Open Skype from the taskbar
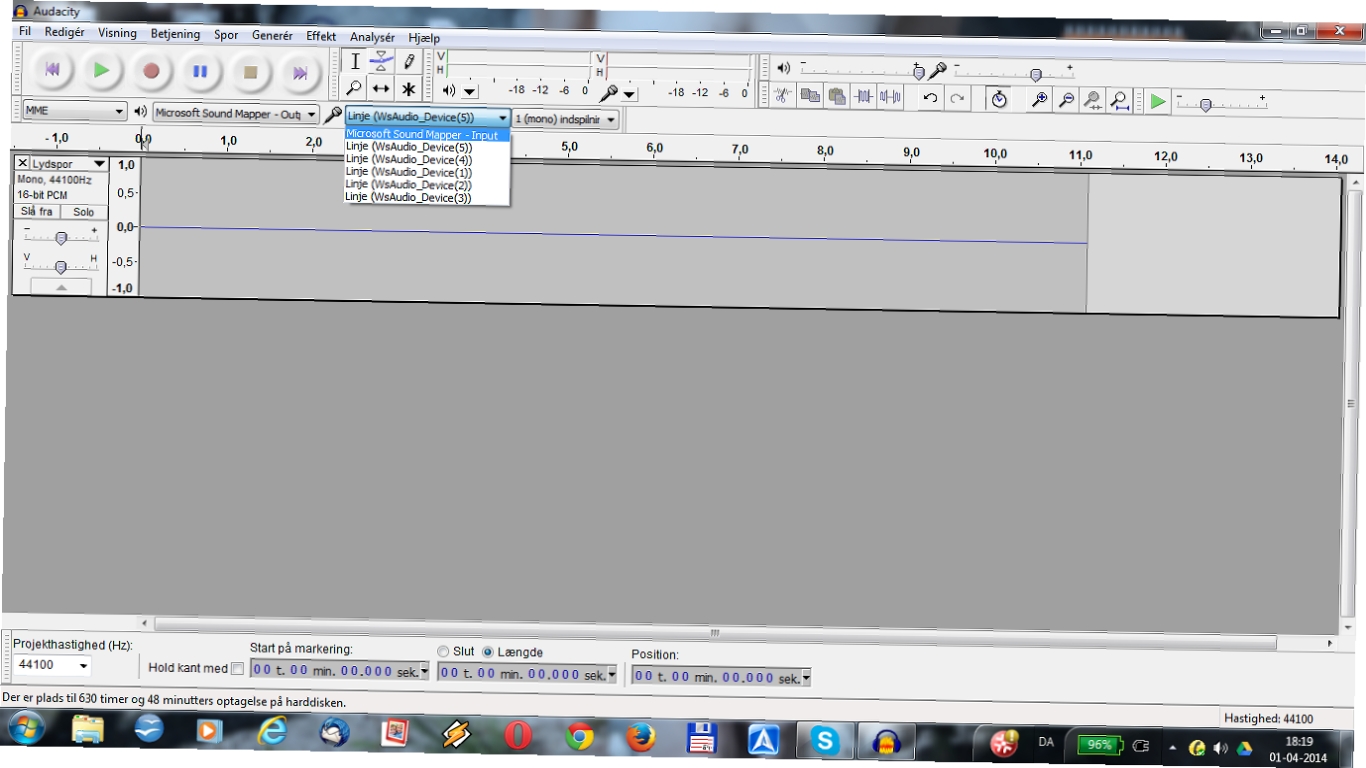The height and width of the screenshot is (768, 1366). pos(825,740)
